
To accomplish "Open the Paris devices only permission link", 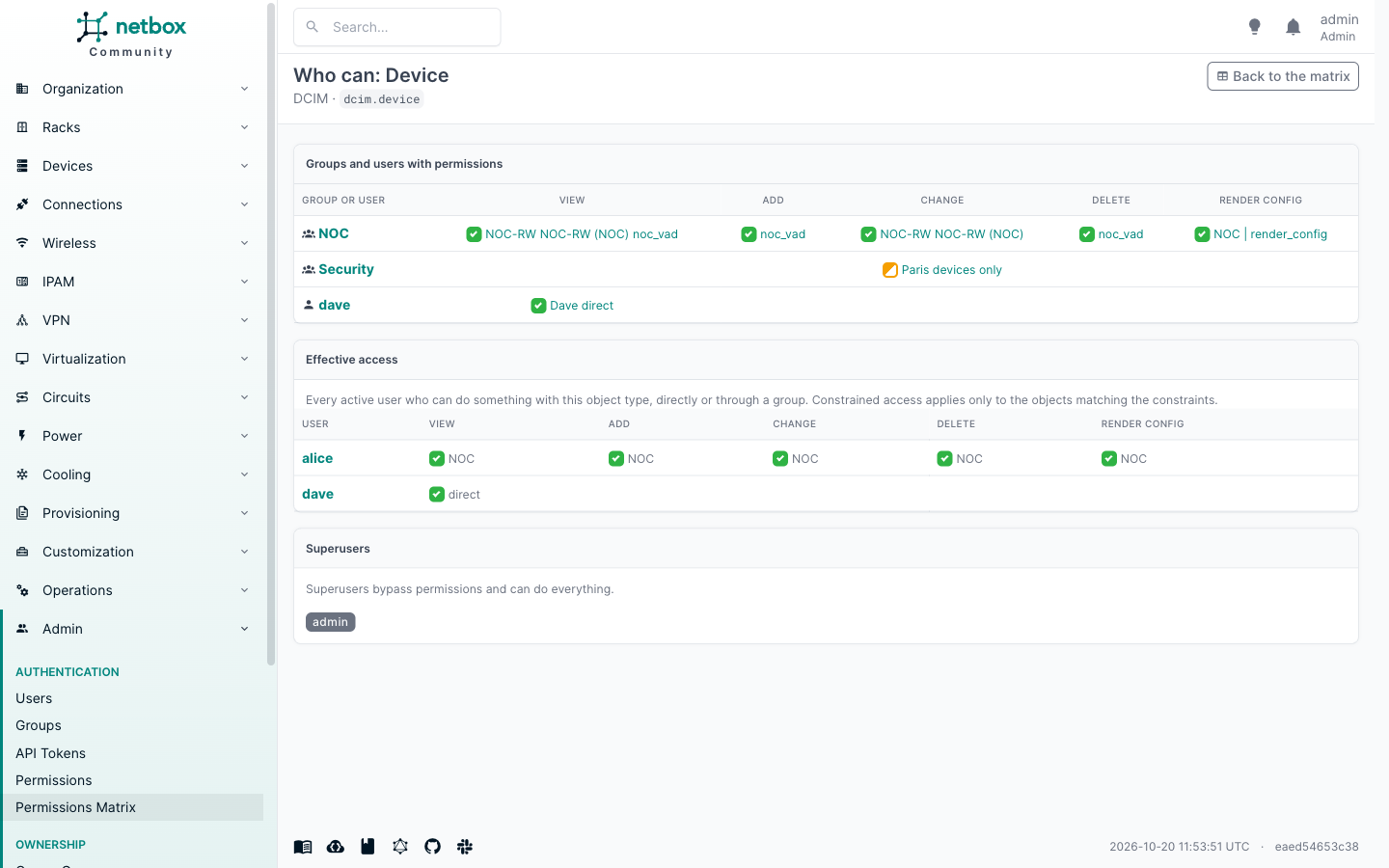I will [x=951, y=270].
